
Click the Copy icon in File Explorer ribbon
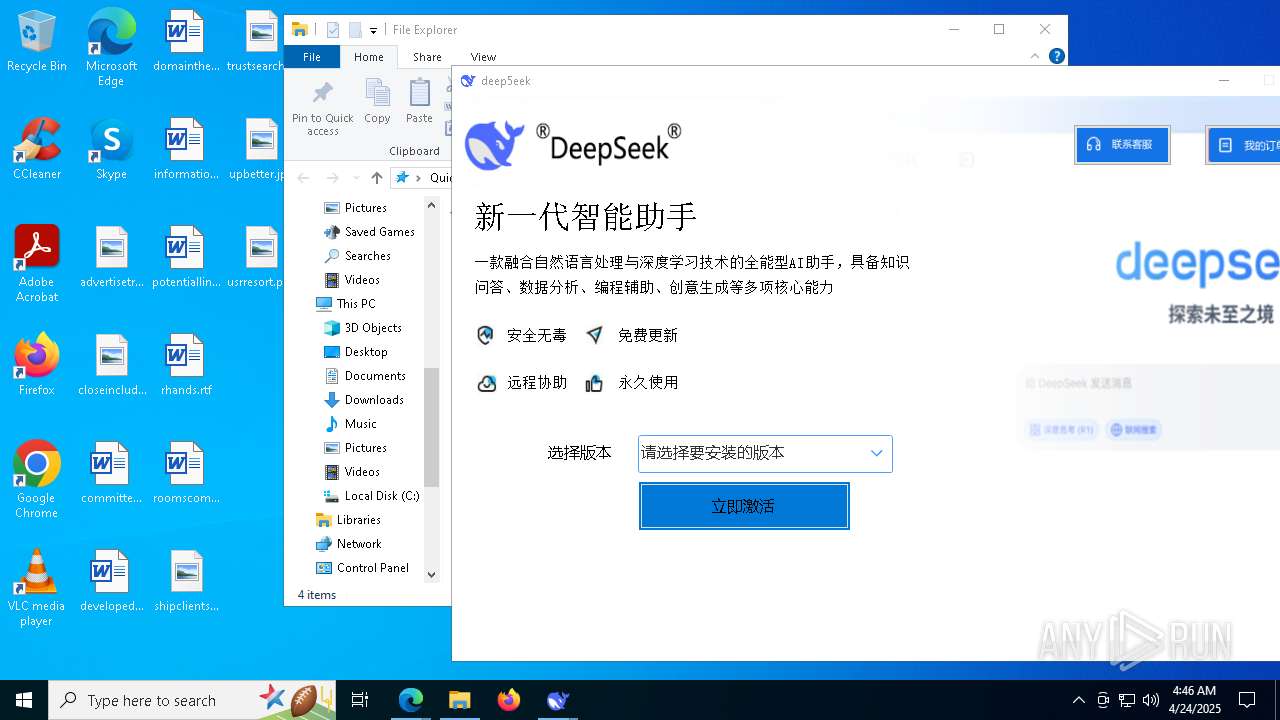click(377, 102)
